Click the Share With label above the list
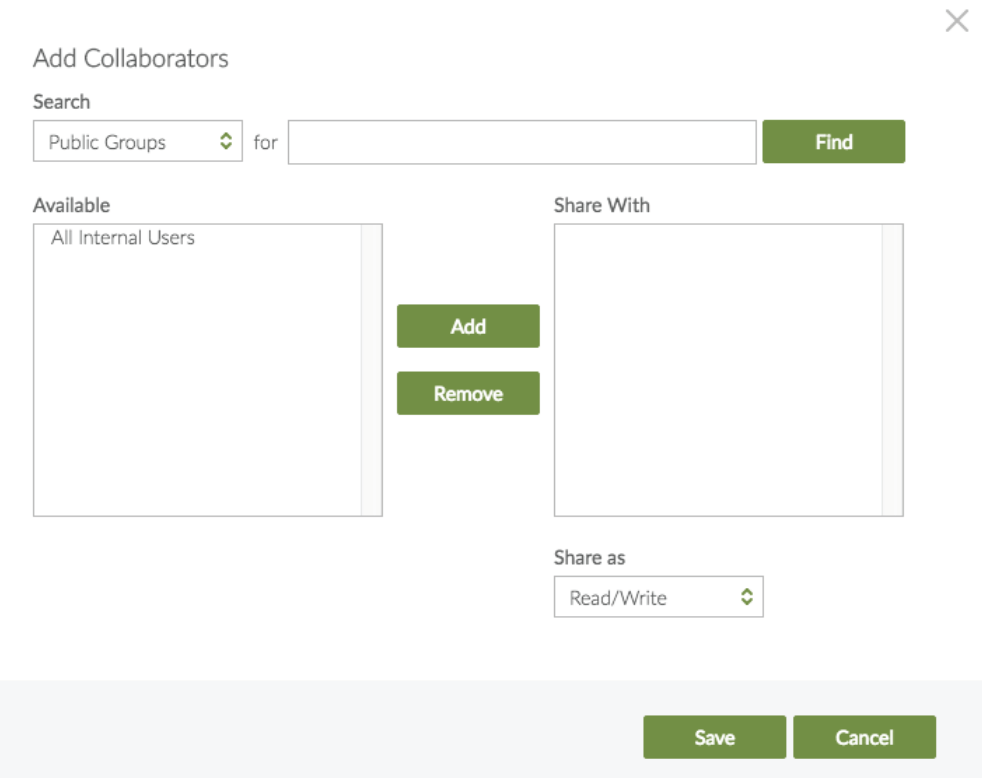 [x=601, y=205]
